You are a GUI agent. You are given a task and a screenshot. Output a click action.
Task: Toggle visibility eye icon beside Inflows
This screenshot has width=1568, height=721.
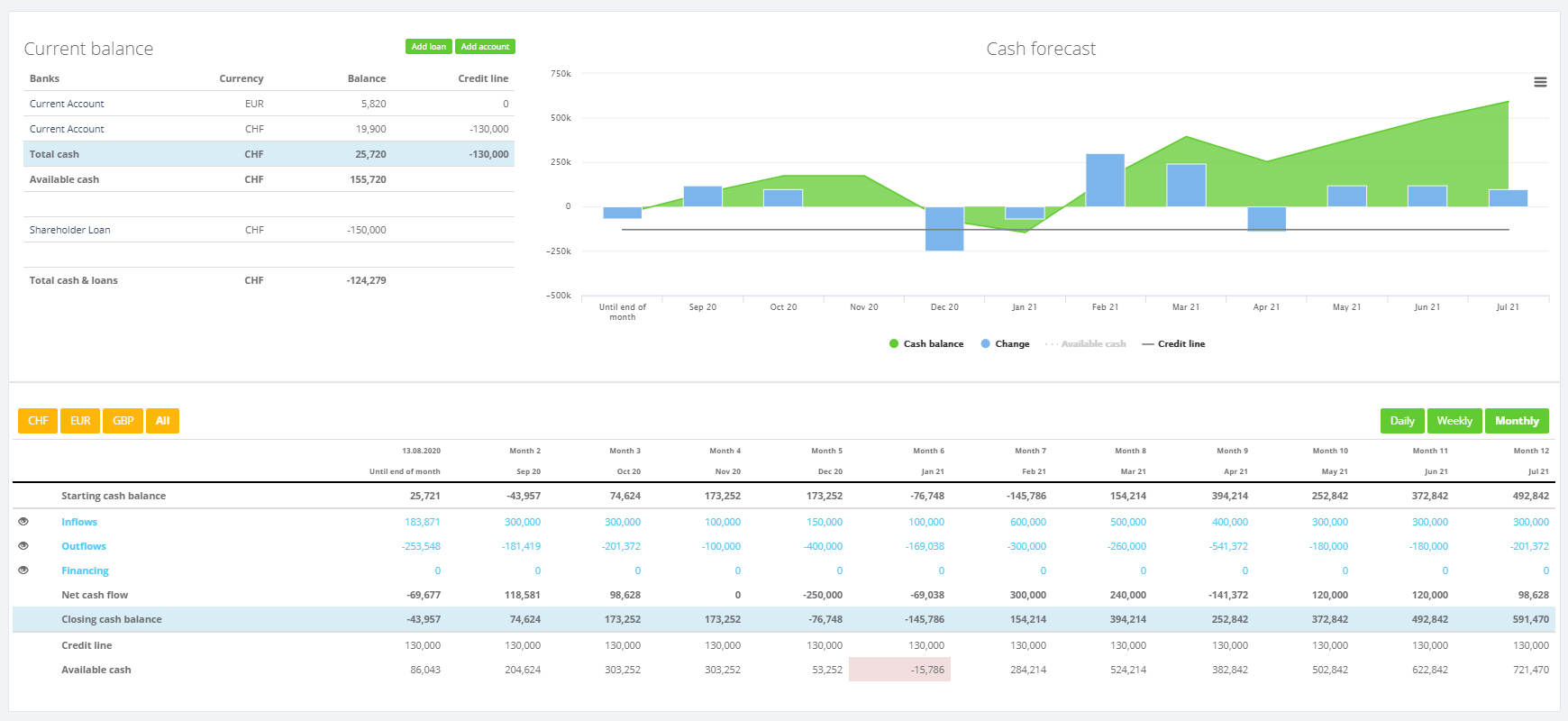[23, 522]
